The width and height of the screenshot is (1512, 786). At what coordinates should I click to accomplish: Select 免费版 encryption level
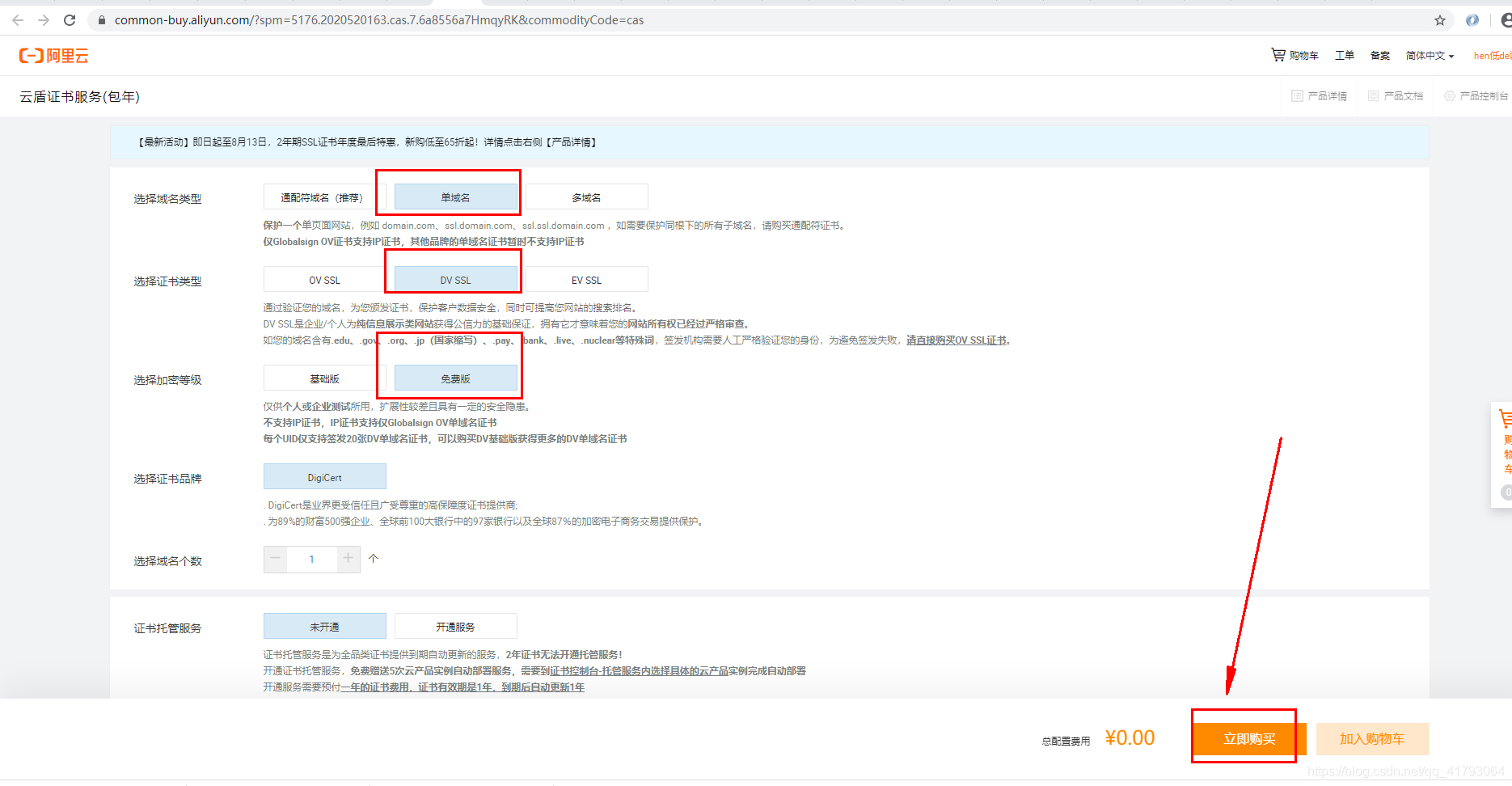(x=455, y=378)
